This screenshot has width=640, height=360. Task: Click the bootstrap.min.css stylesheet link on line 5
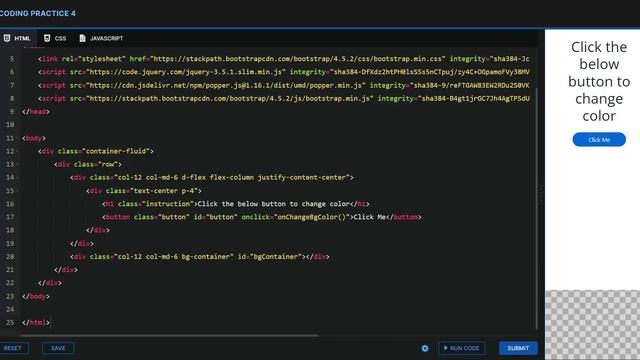pos(298,59)
